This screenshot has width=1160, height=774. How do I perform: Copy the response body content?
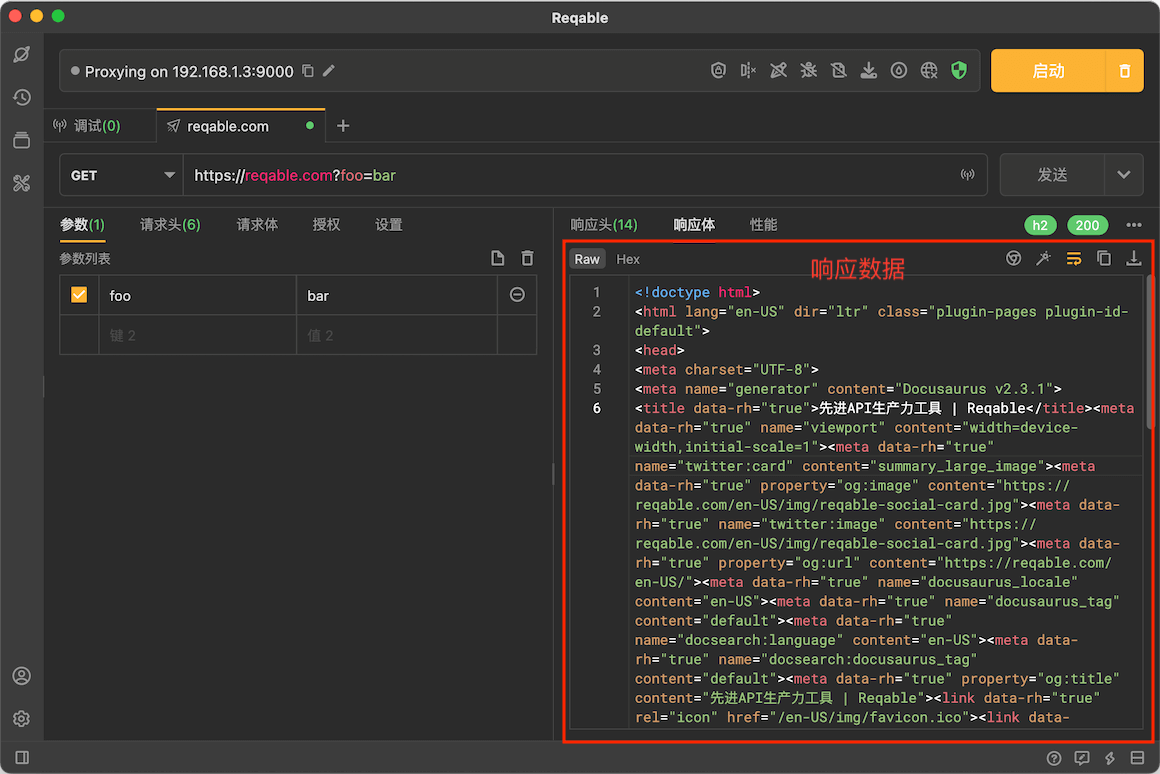point(1104,258)
